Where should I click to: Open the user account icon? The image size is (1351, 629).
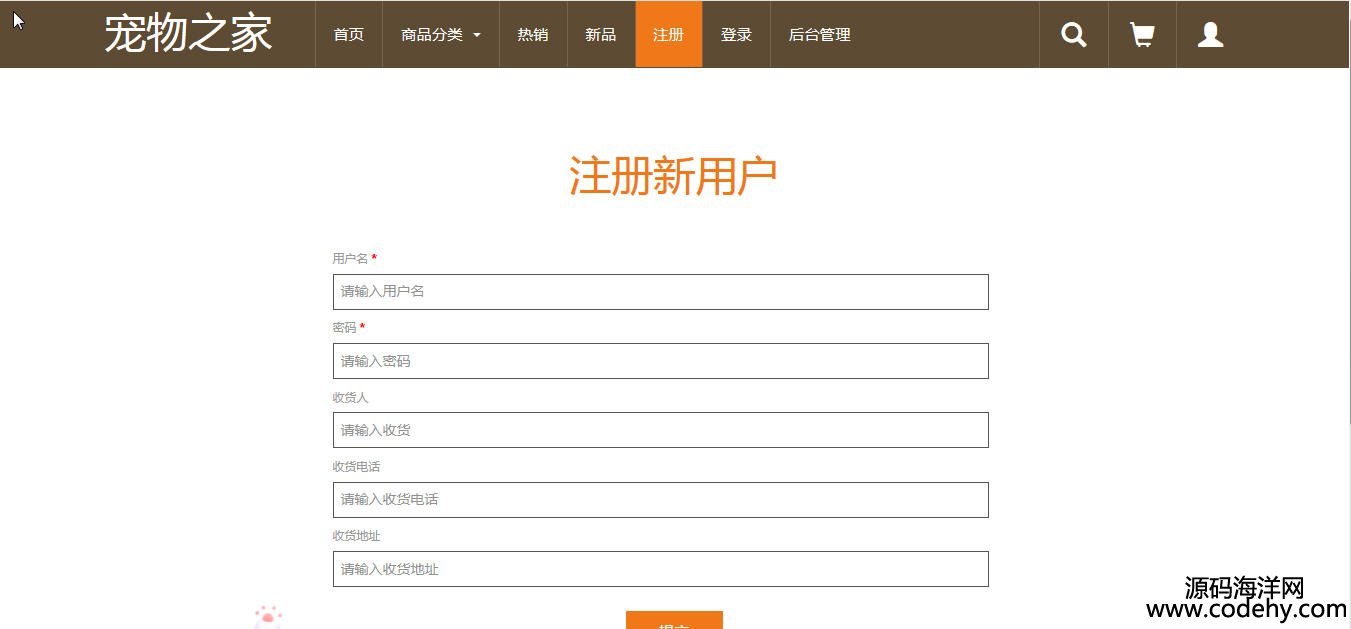click(1211, 35)
